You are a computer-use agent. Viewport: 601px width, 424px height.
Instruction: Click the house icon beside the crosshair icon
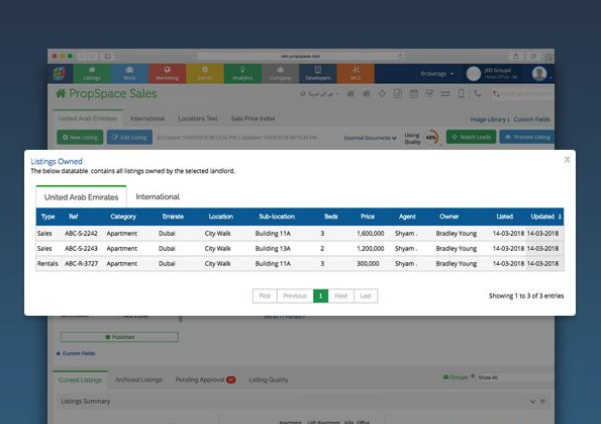(366, 94)
